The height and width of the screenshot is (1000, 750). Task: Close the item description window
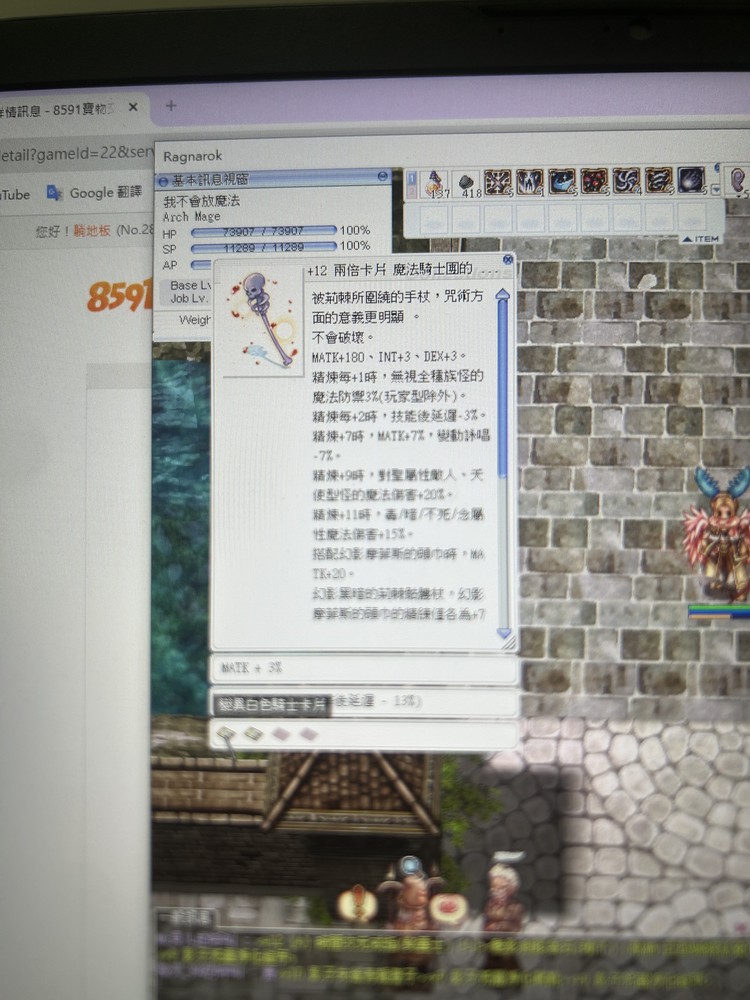coord(508,260)
